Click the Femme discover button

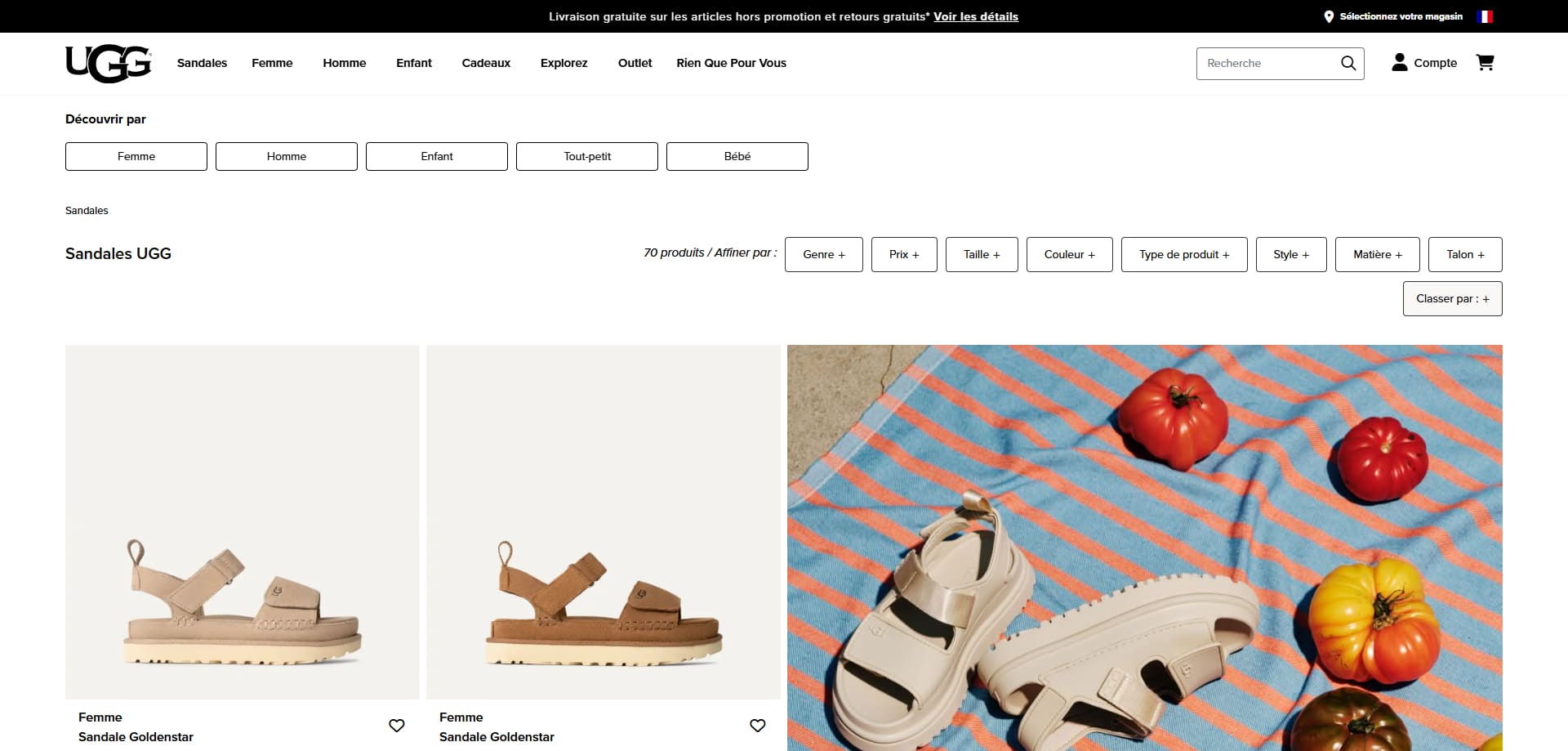(x=136, y=156)
